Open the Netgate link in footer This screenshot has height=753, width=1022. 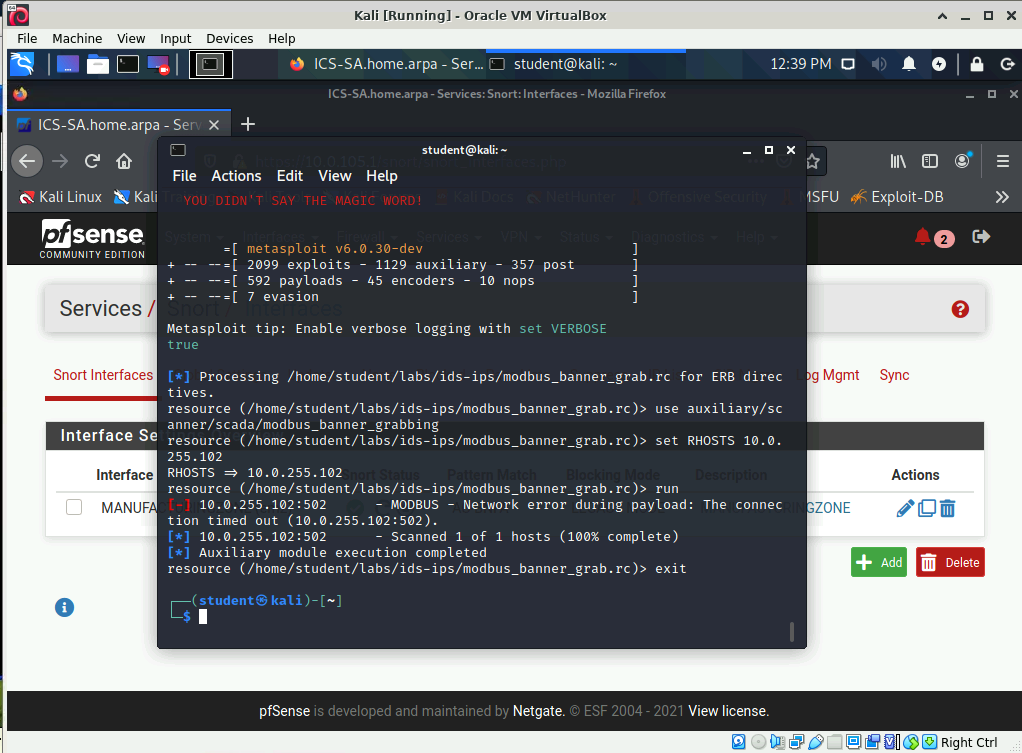pos(538,711)
